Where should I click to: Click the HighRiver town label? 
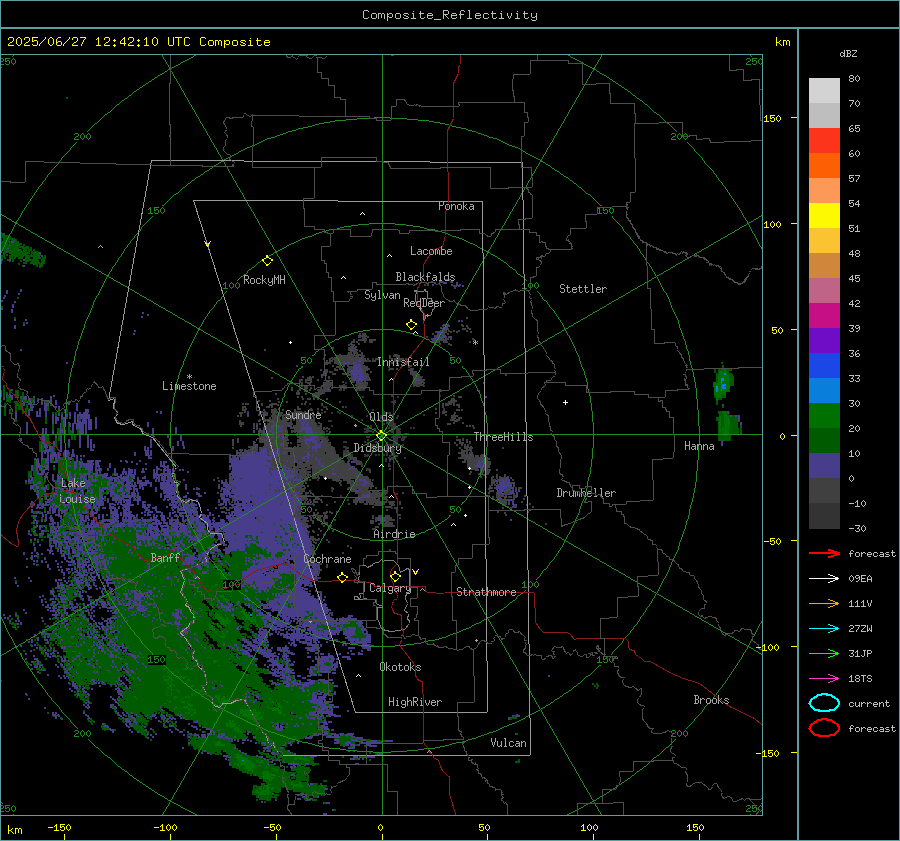415,702
